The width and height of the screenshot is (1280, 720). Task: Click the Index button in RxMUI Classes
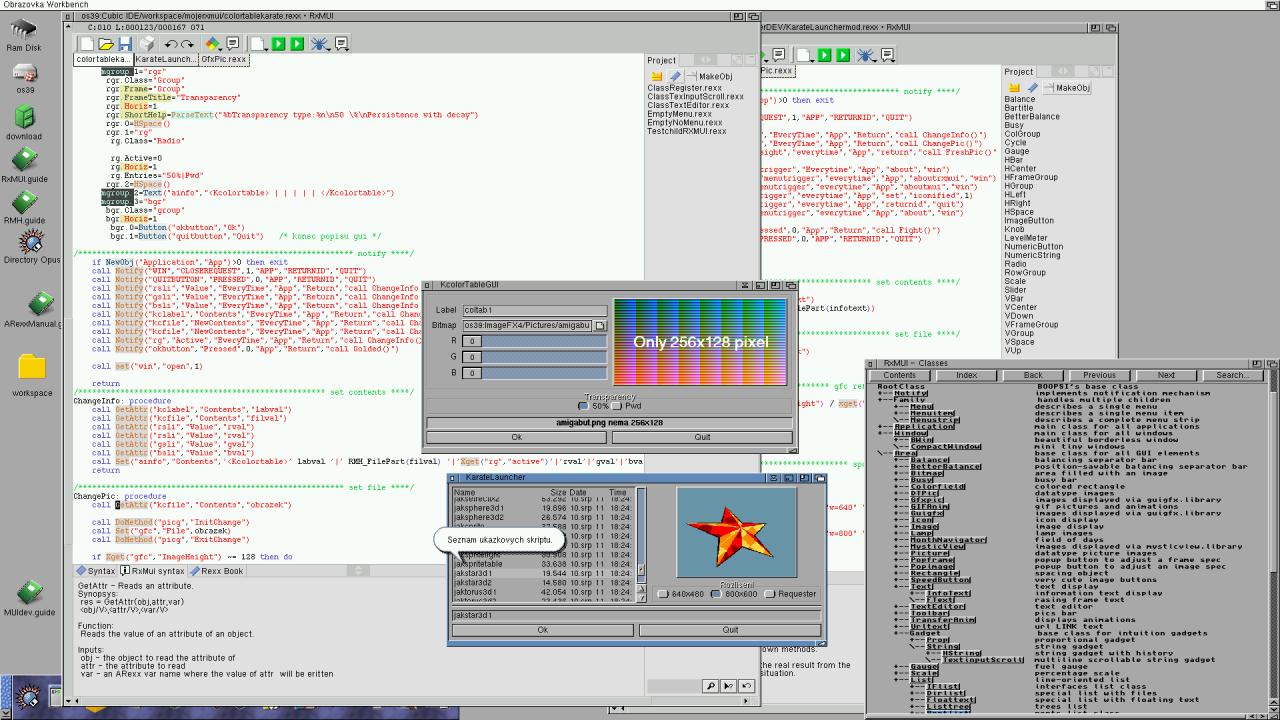[x=966, y=375]
